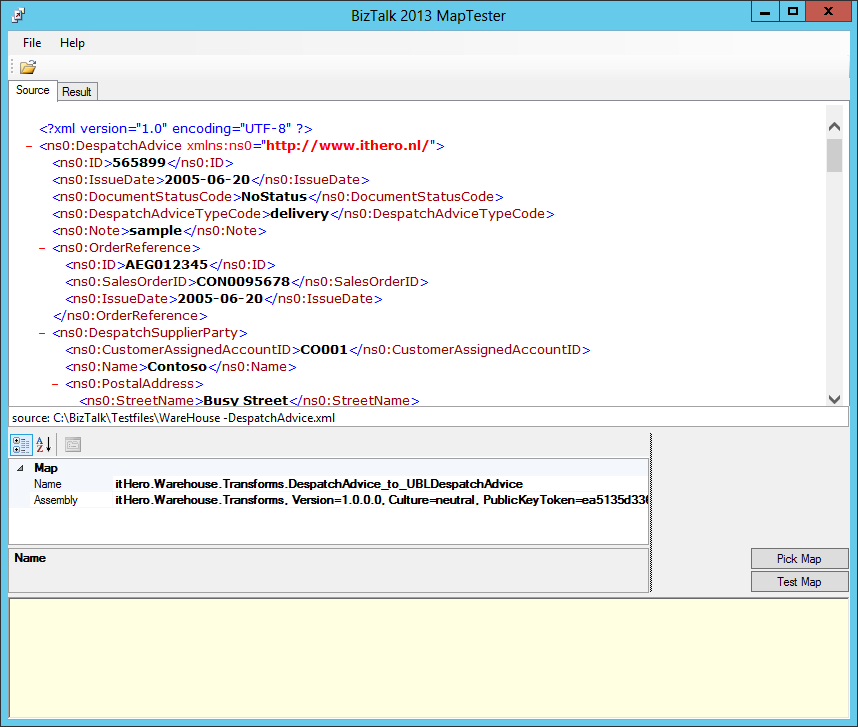858x727 pixels.
Task: Click the Pick Map button
Action: pyautogui.click(x=799, y=559)
